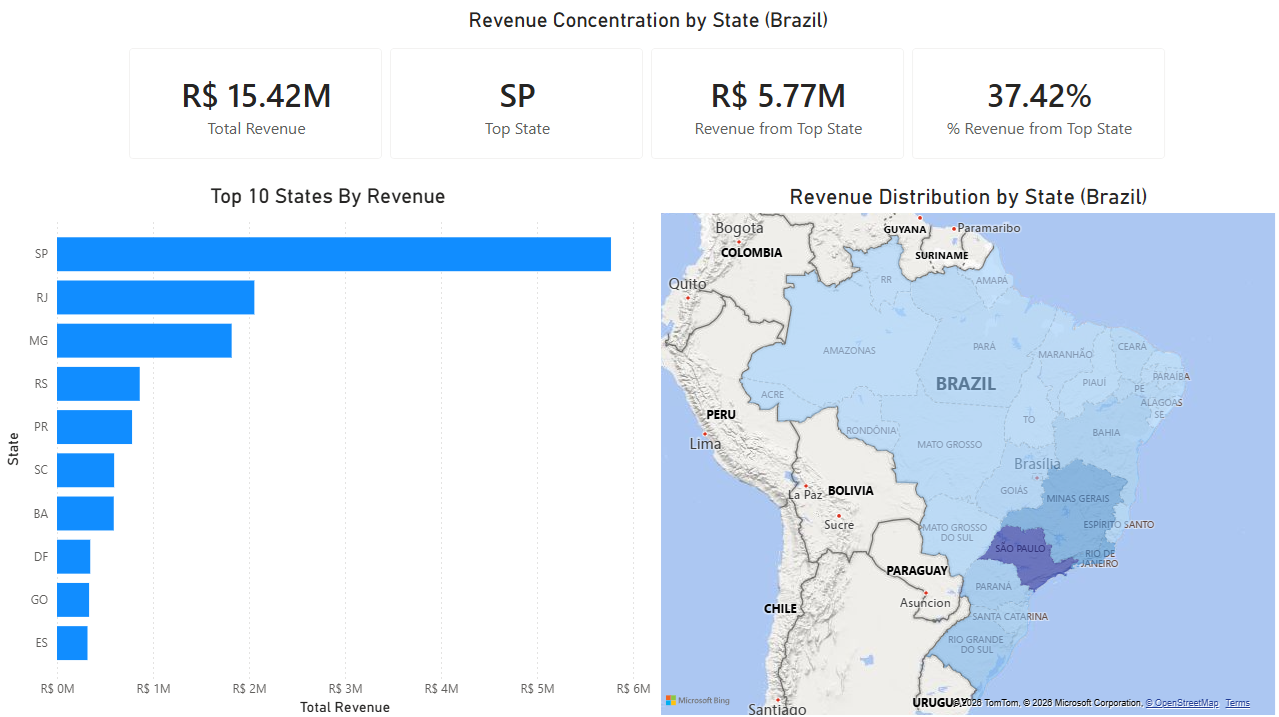Screen dimensions: 1279x717
Task: Click the Top 10 States By Revenue title
Action: click(x=328, y=196)
